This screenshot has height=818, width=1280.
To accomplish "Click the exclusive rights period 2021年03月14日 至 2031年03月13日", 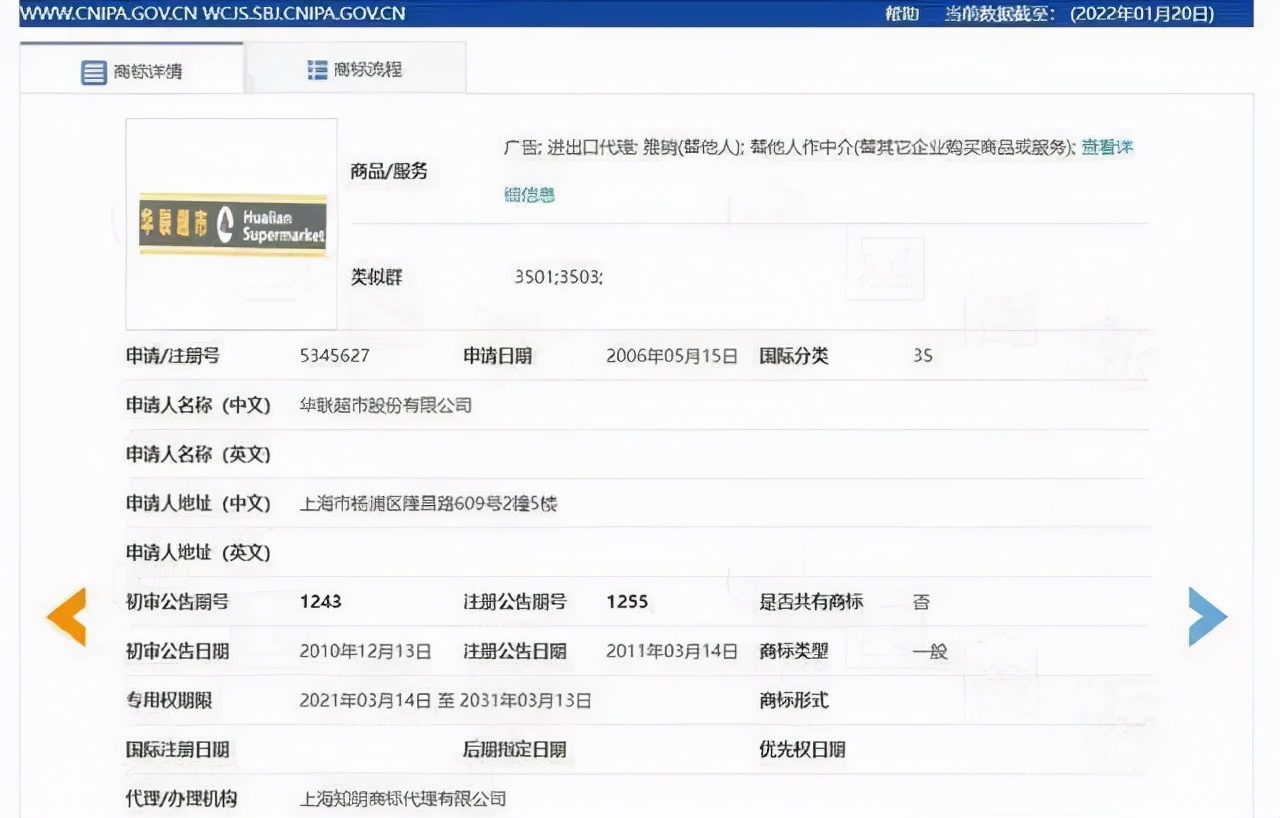I will [446, 700].
